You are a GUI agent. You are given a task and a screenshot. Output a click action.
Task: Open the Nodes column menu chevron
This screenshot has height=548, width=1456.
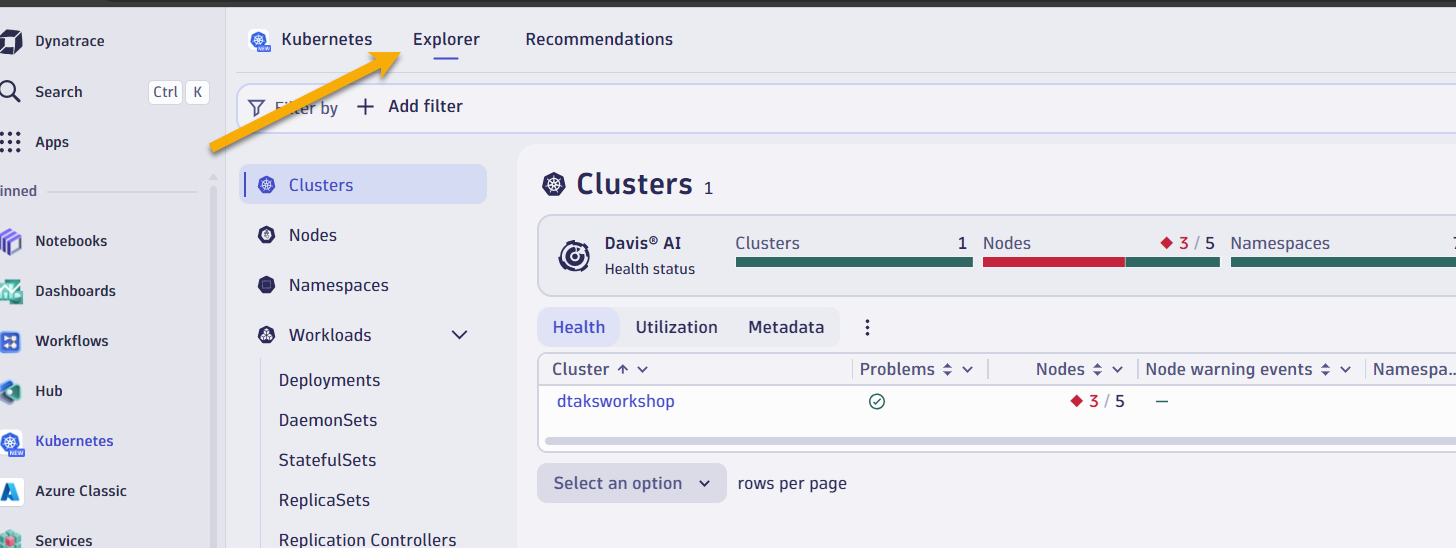coord(1118,370)
